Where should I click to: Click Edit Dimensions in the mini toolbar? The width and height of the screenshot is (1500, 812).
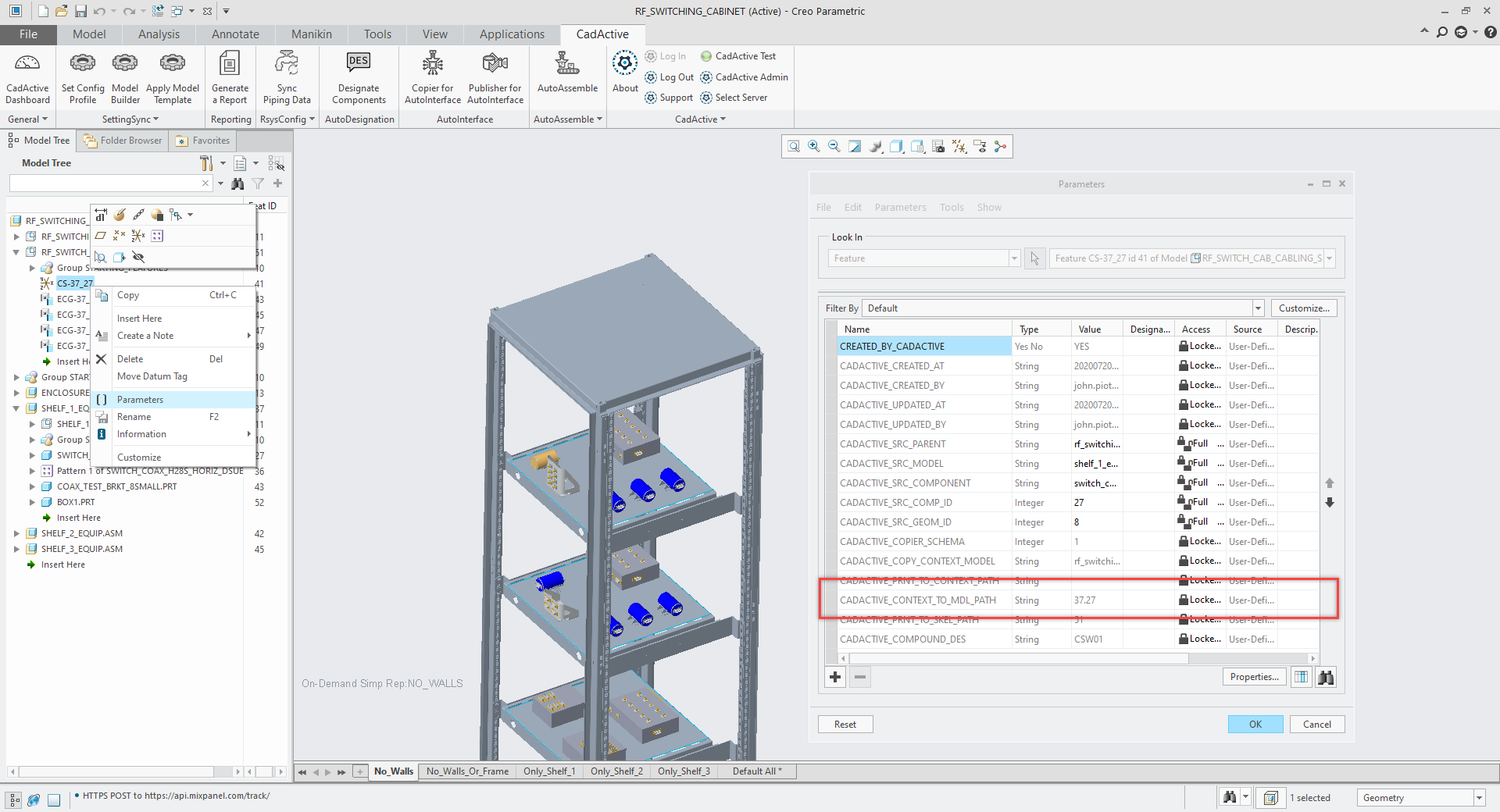pos(102,215)
